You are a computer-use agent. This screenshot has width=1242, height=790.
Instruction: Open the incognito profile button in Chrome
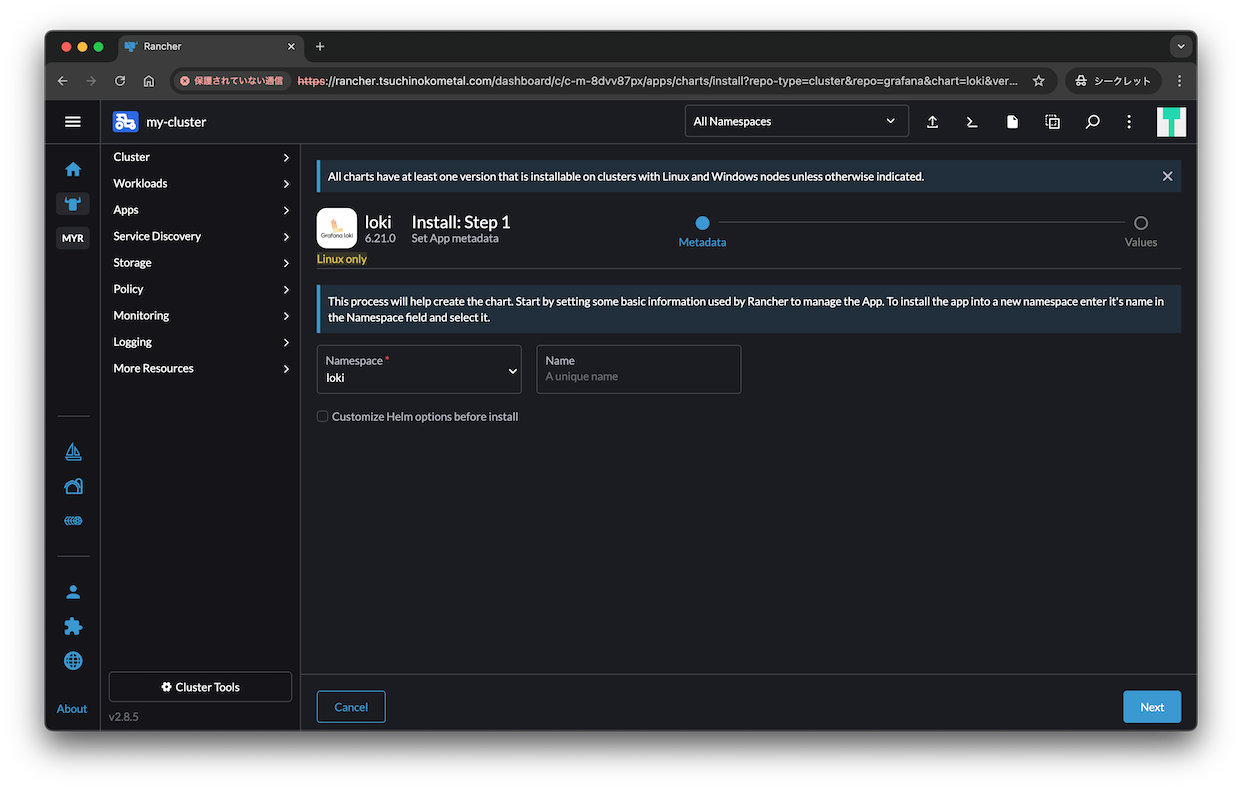(x=1113, y=81)
